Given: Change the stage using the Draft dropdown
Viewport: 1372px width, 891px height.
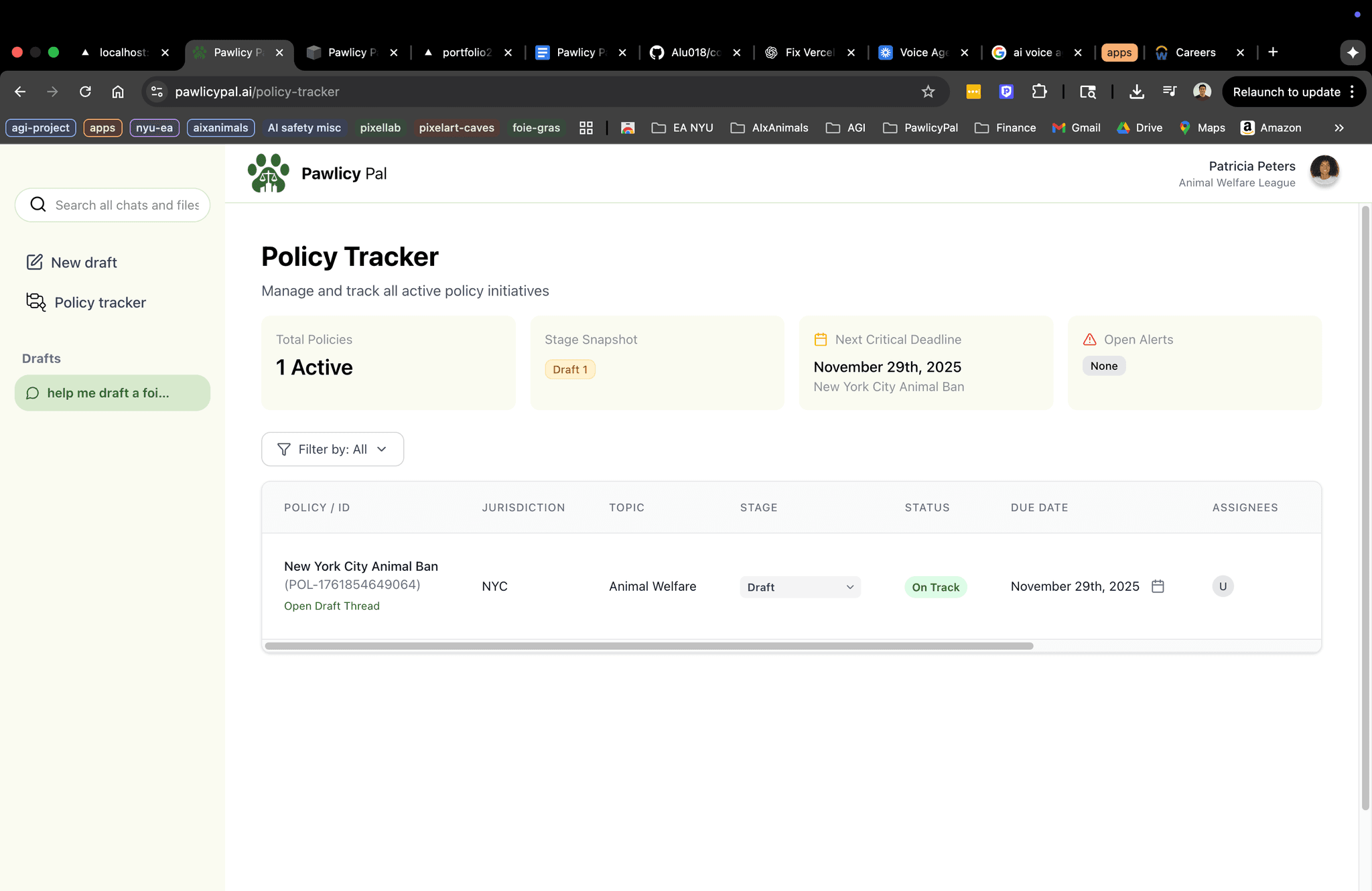Looking at the screenshot, I should click(799, 587).
